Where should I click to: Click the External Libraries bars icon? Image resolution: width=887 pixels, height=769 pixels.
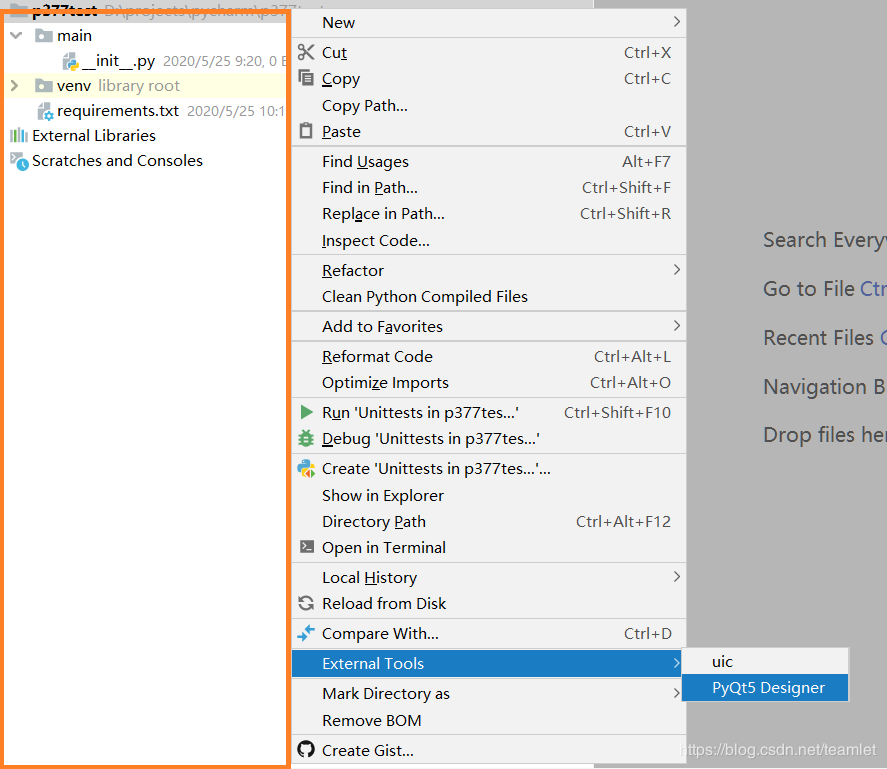tap(19, 135)
